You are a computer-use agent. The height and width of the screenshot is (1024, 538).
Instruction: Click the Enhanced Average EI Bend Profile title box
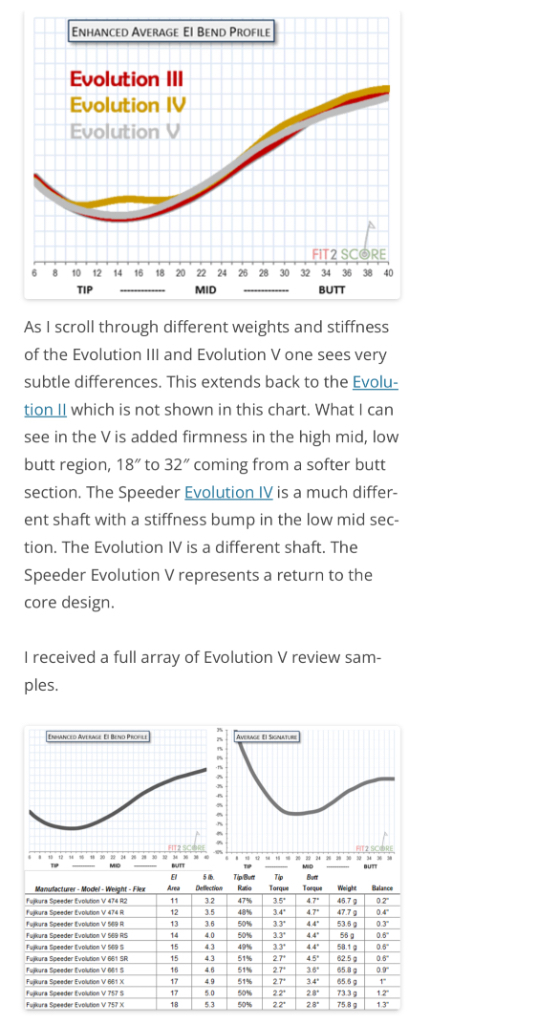point(172,31)
